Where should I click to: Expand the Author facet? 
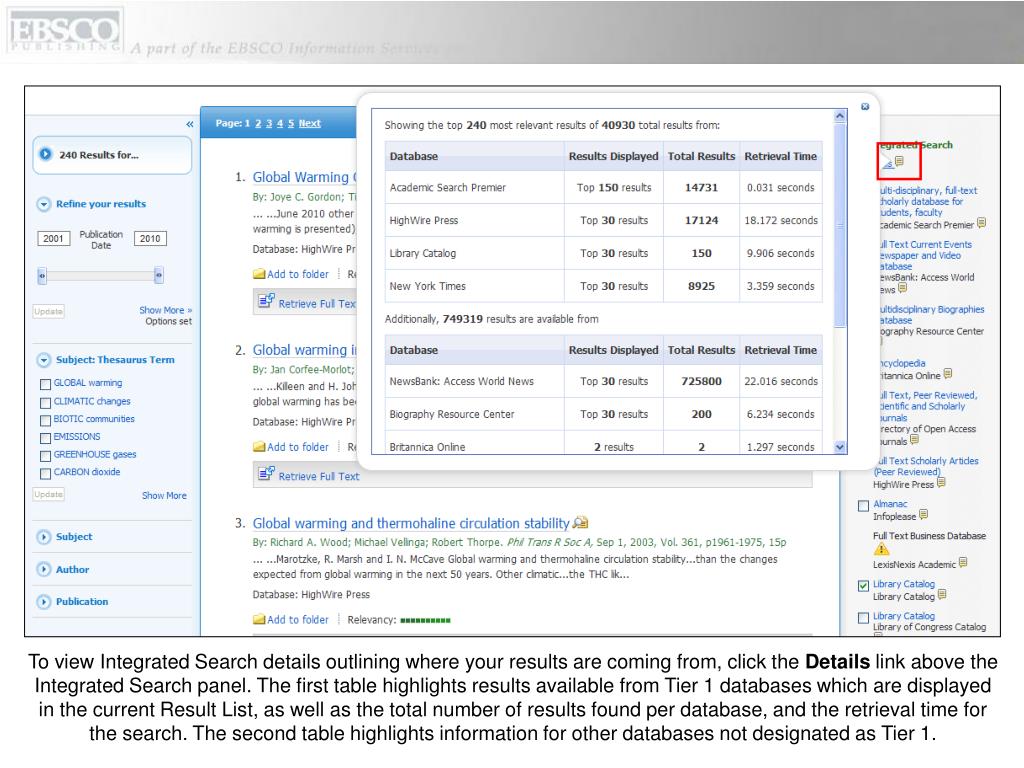[x=43, y=569]
